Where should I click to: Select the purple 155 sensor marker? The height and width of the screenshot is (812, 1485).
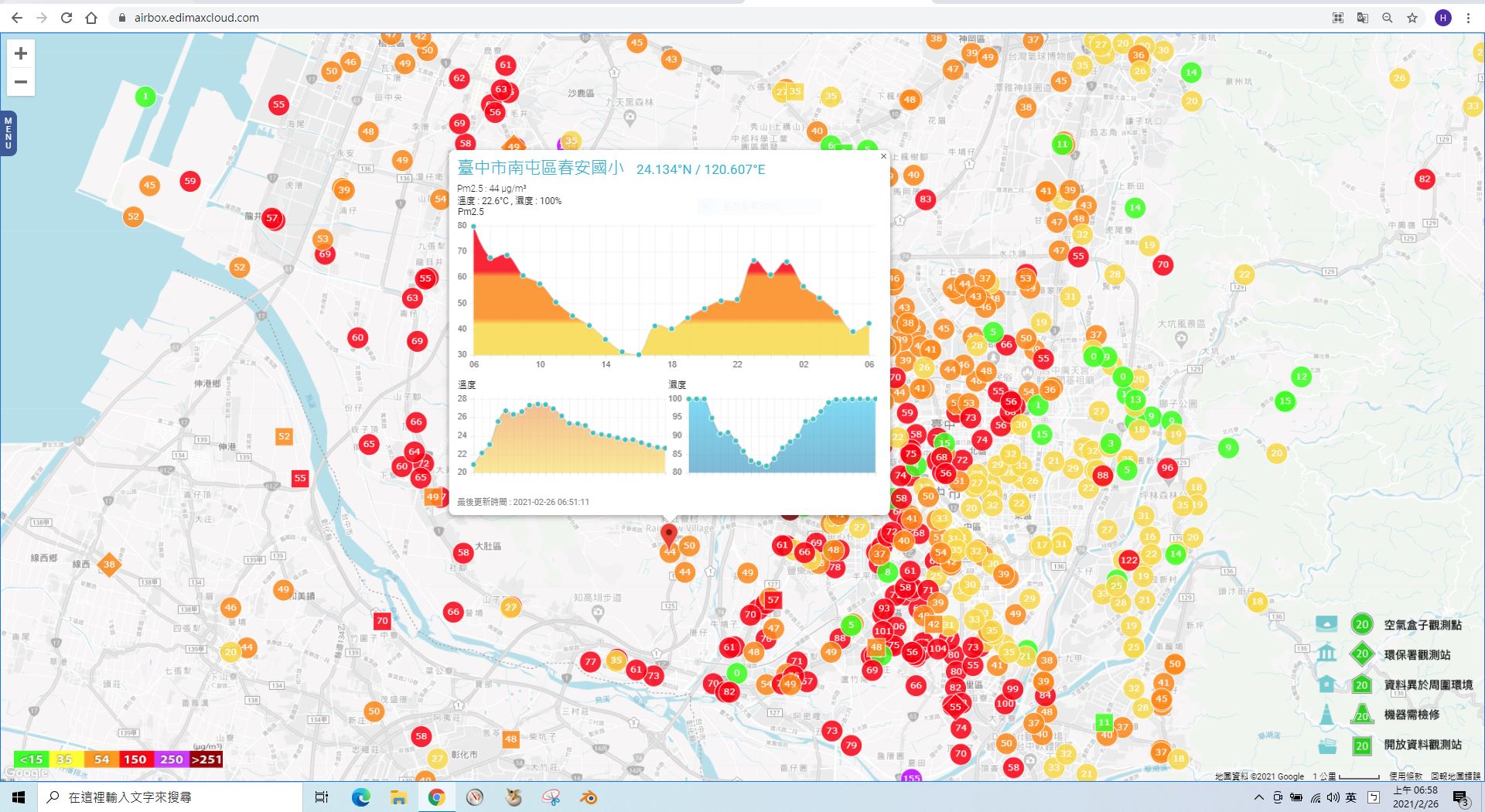[911, 776]
